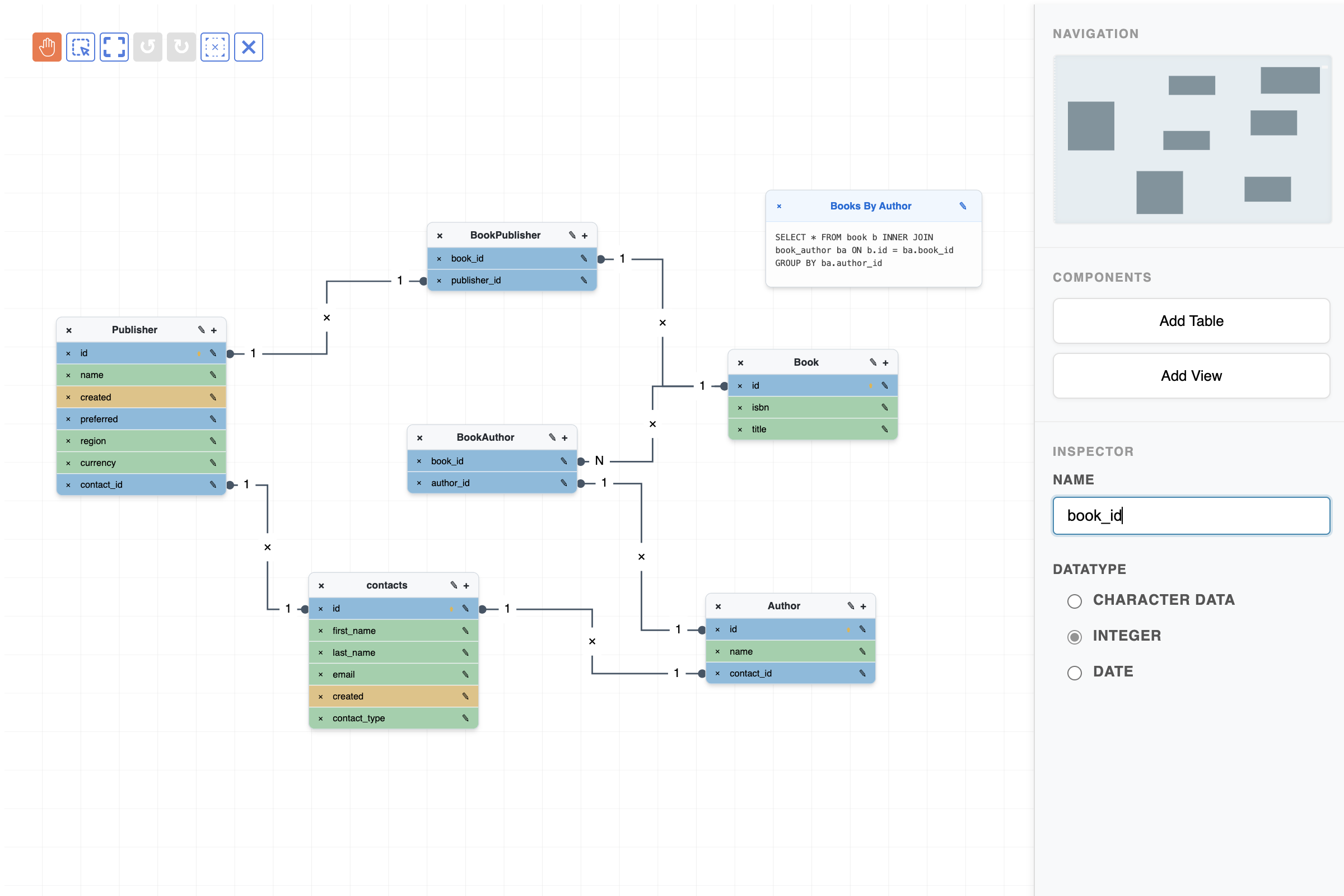Select the Author name column row
Image resolution: width=1344 pixels, height=896 pixels.
point(790,651)
